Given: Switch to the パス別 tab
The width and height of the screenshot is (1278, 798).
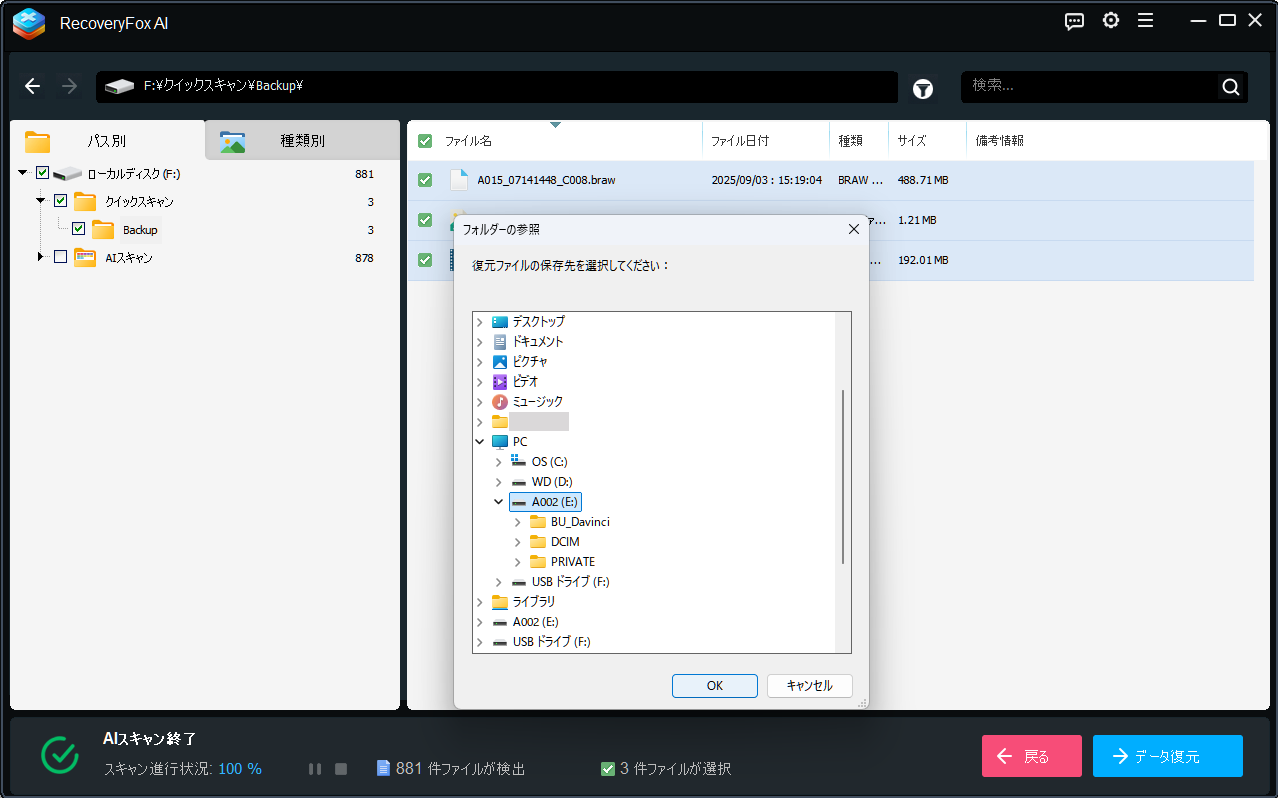Looking at the screenshot, I should (x=106, y=141).
